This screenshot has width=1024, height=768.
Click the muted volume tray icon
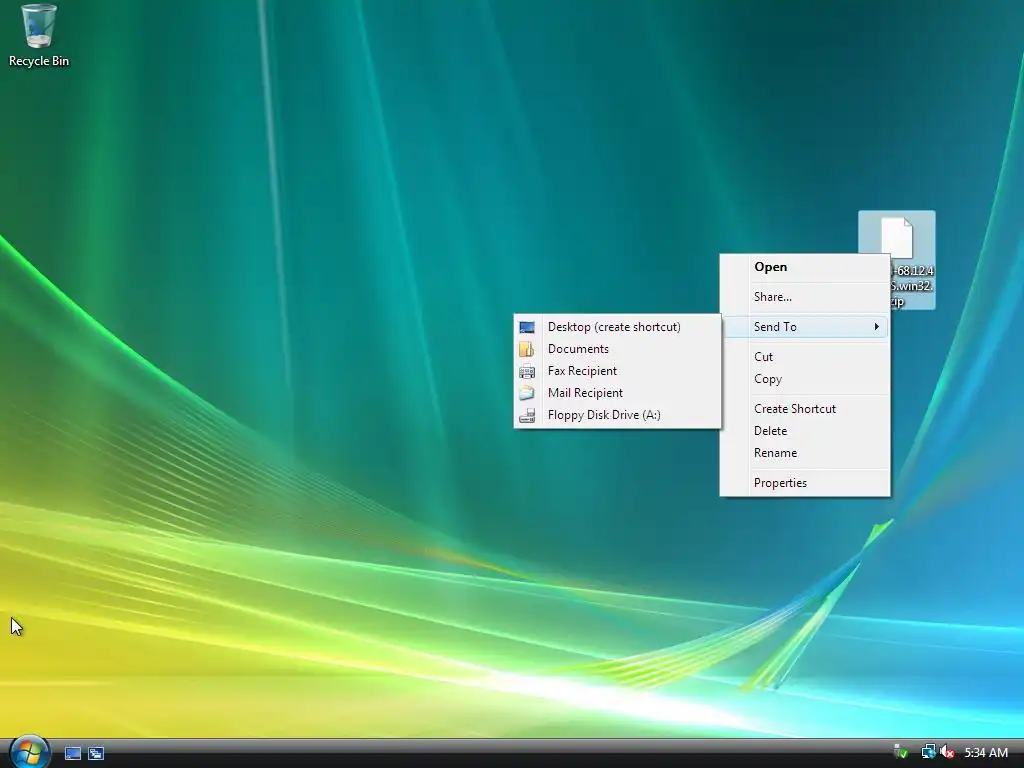point(947,752)
